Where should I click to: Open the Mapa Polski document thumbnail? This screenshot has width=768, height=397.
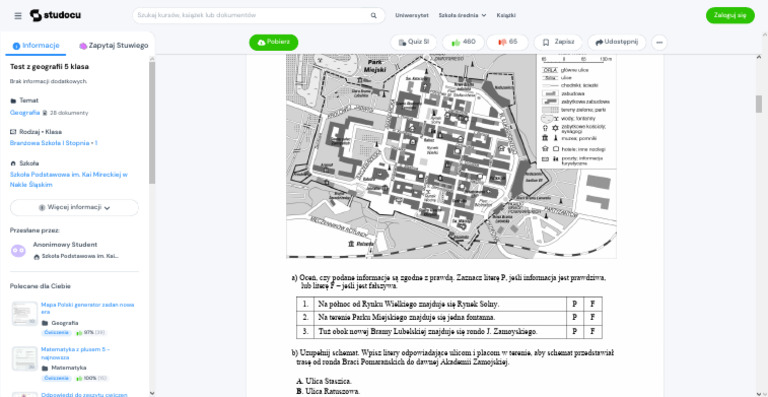pyautogui.click(x=24, y=314)
